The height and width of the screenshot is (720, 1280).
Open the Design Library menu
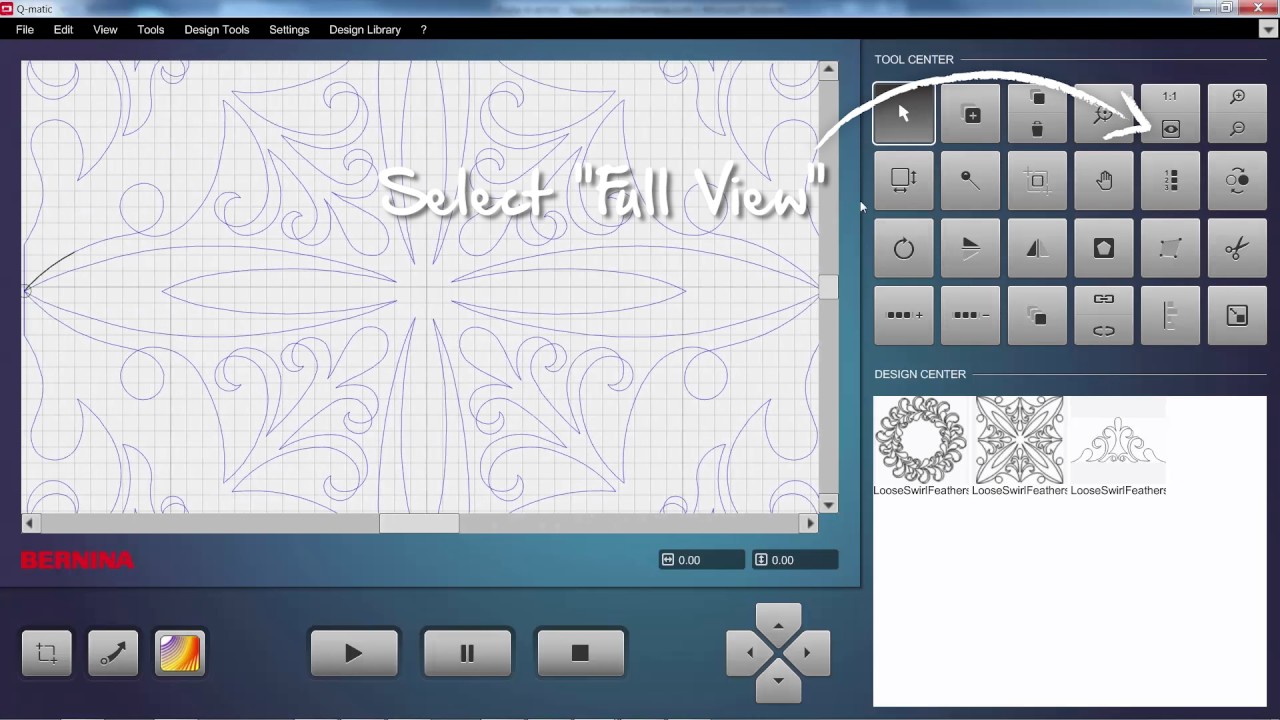pyautogui.click(x=365, y=30)
